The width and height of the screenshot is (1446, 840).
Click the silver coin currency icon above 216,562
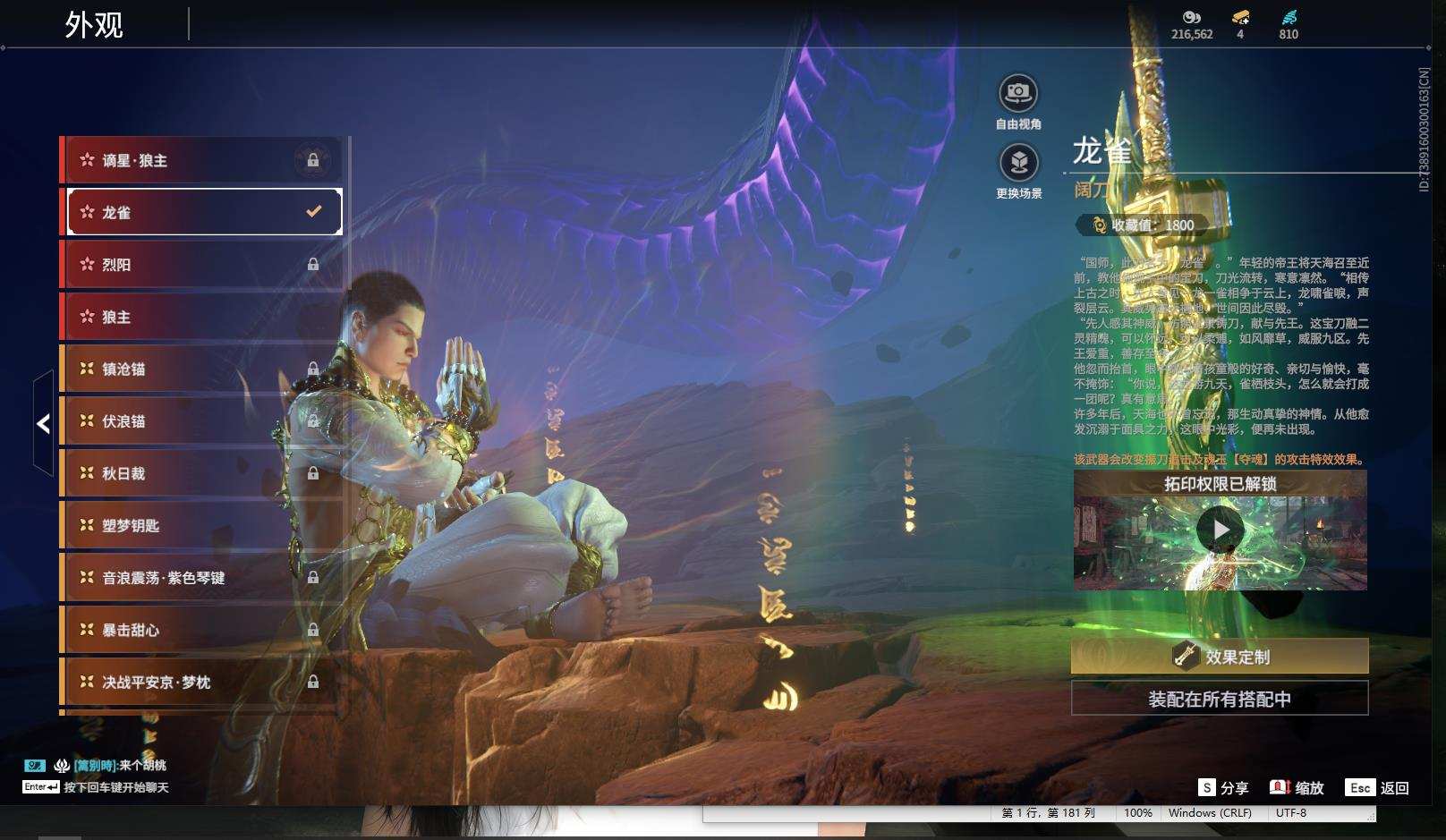coord(1192,17)
